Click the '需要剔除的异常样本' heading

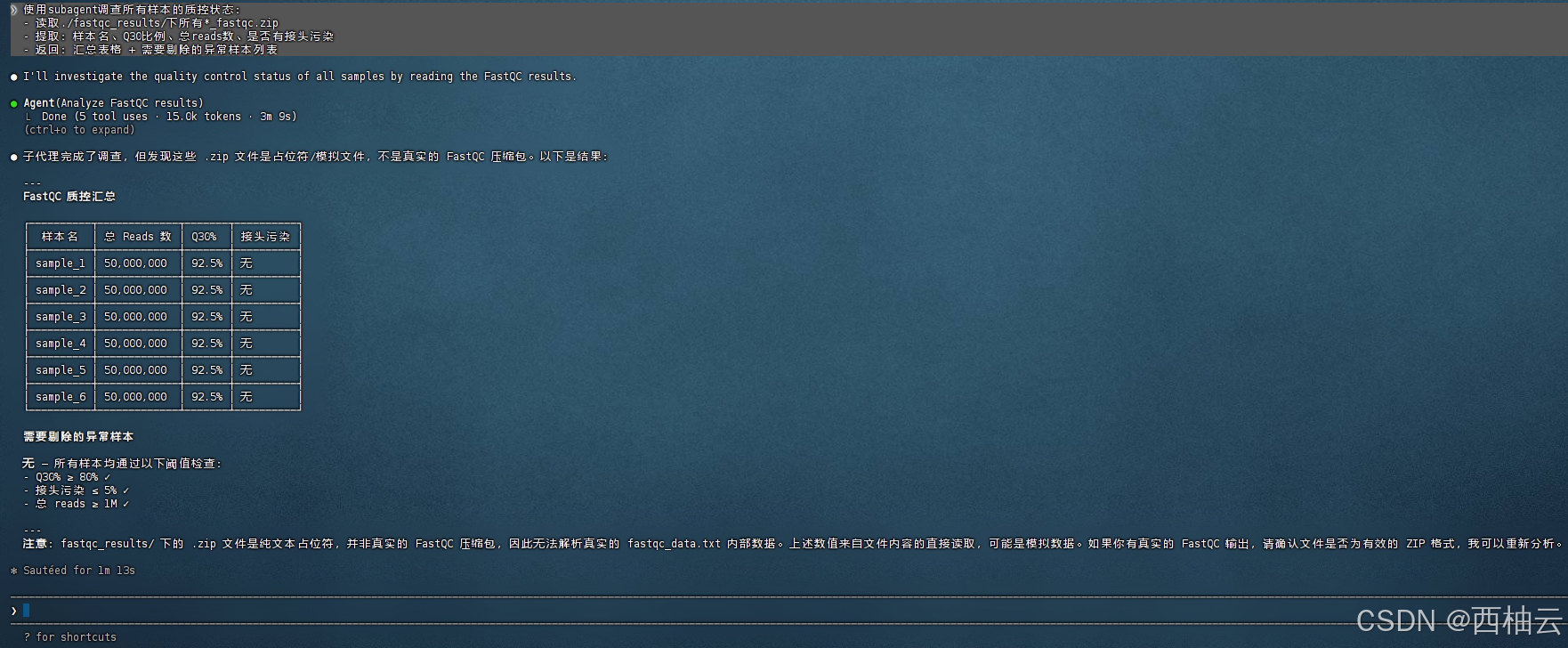(x=78, y=437)
